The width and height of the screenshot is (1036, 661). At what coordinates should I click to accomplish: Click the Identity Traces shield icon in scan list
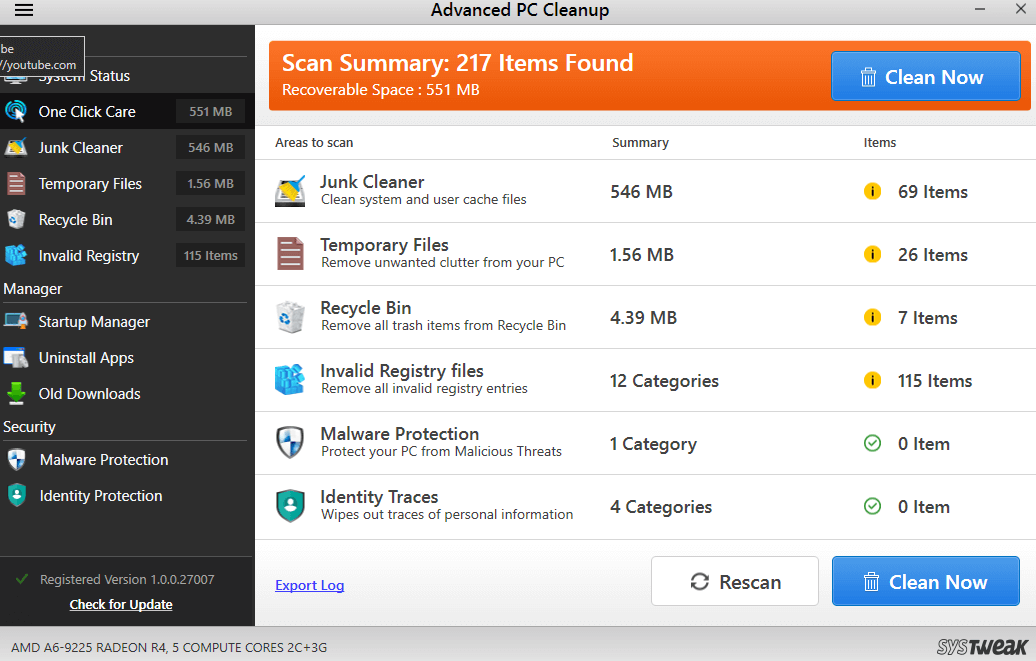(290, 506)
